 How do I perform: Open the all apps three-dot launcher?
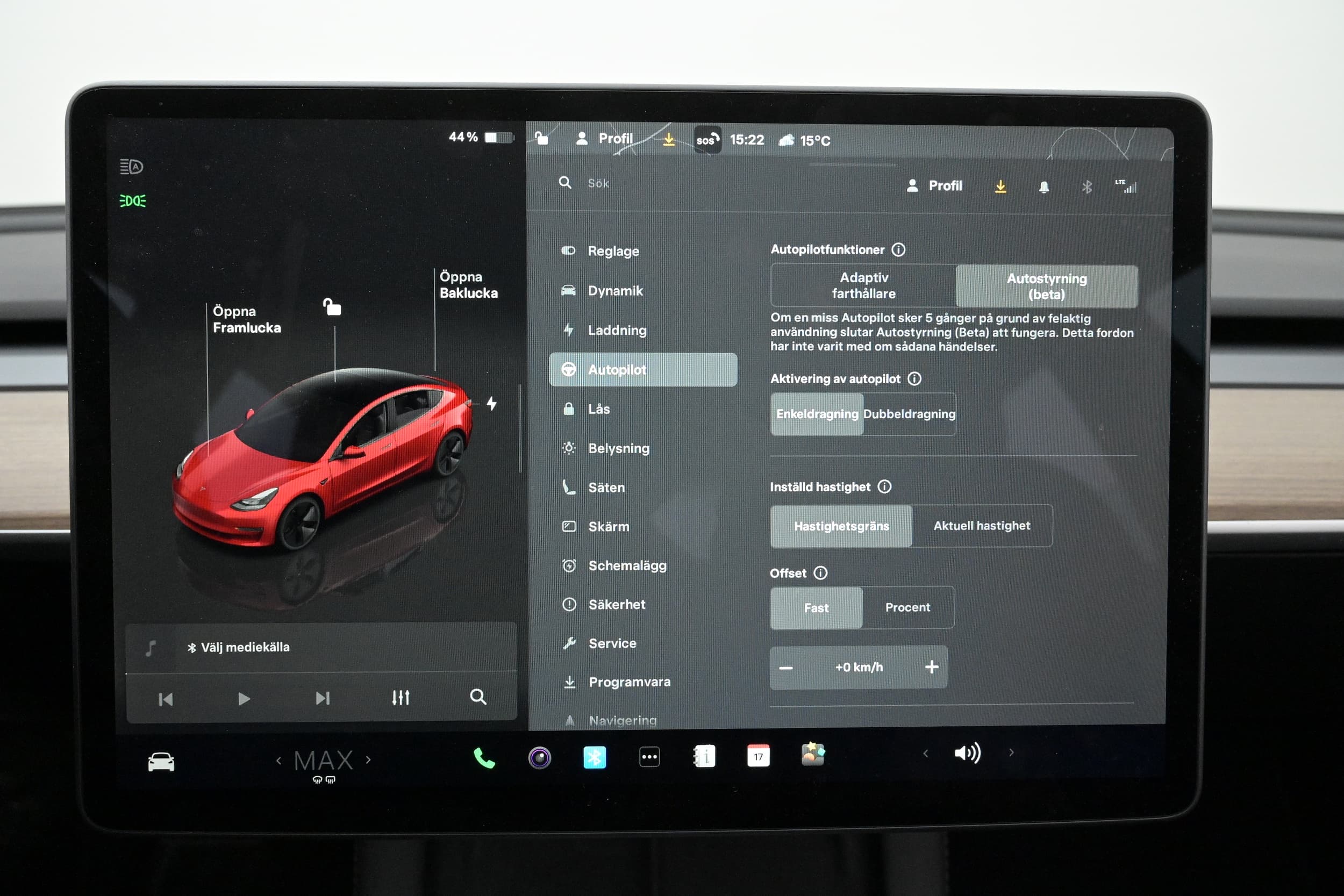[x=649, y=757]
